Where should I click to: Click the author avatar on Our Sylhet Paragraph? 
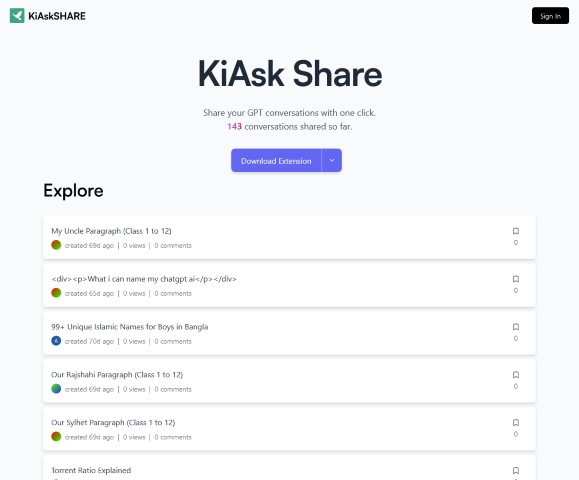point(56,437)
